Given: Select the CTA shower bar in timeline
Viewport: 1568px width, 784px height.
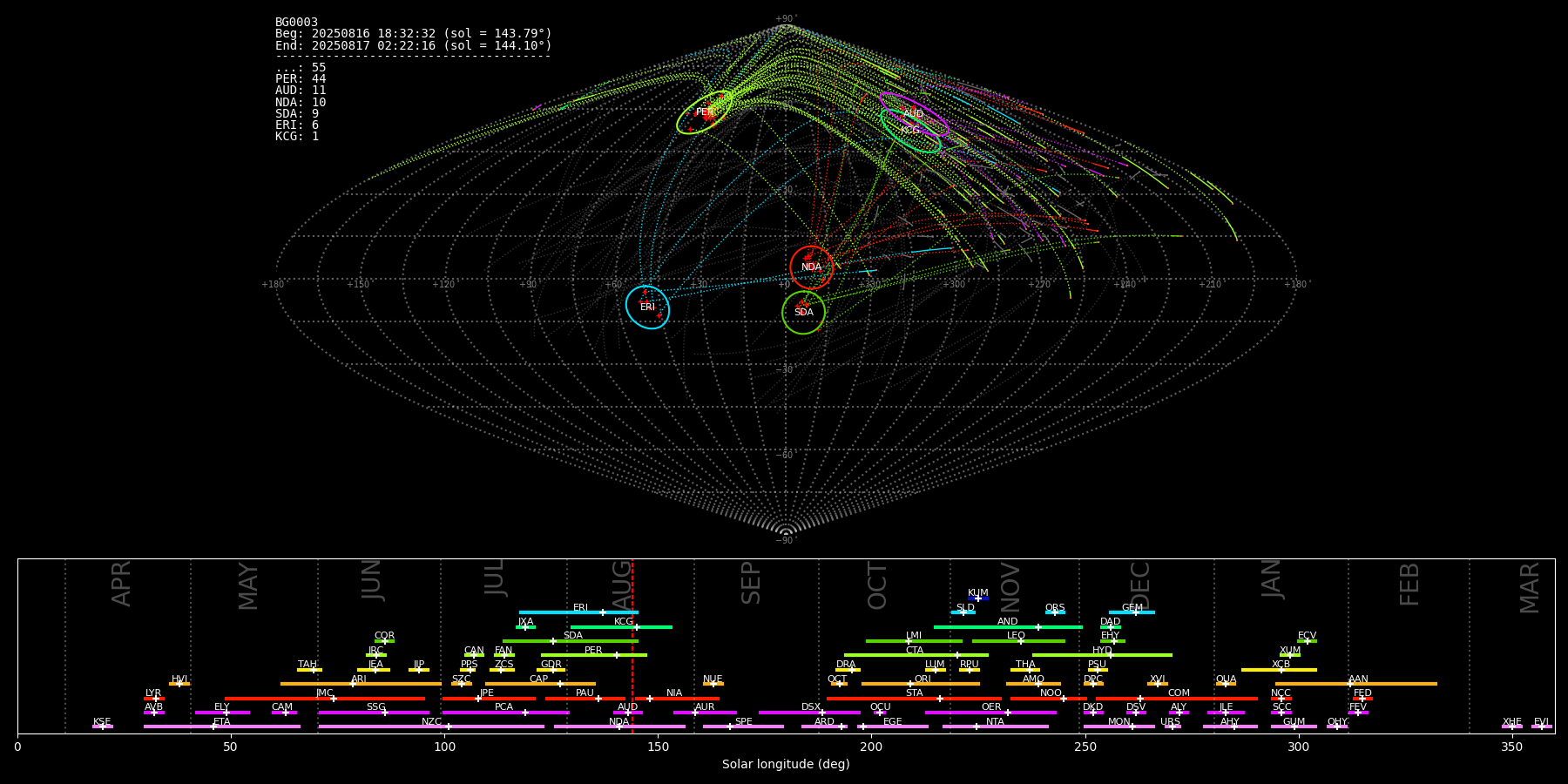Looking at the screenshot, I should [916, 655].
